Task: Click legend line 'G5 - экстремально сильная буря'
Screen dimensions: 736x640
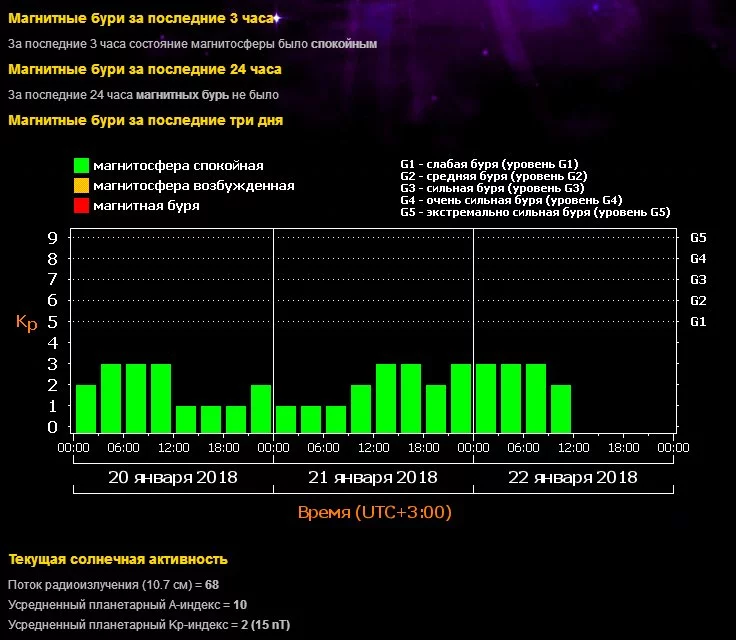Action: tap(535, 212)
